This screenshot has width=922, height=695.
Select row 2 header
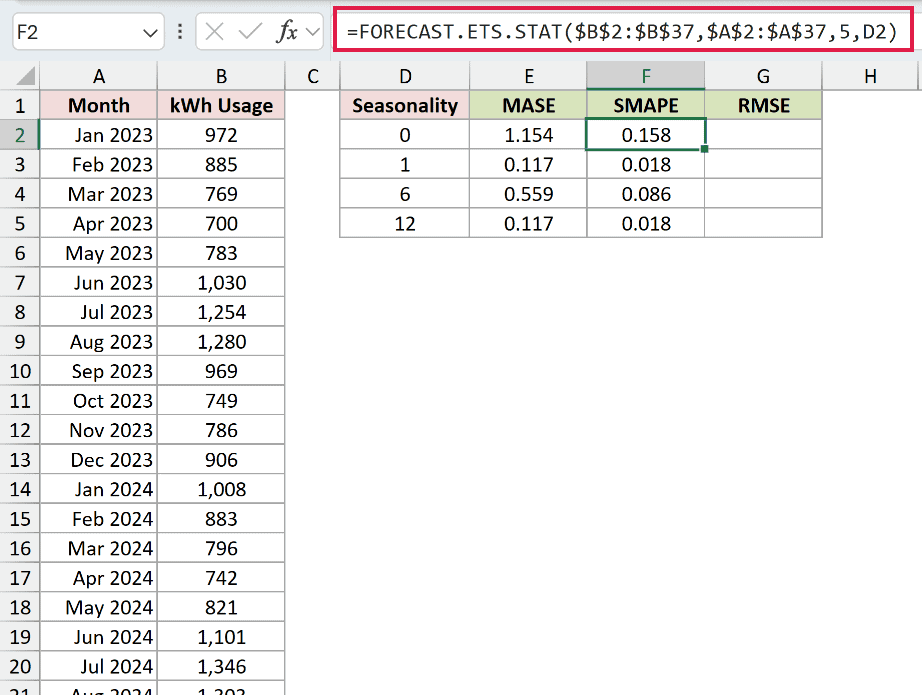(x=19, y=135)
